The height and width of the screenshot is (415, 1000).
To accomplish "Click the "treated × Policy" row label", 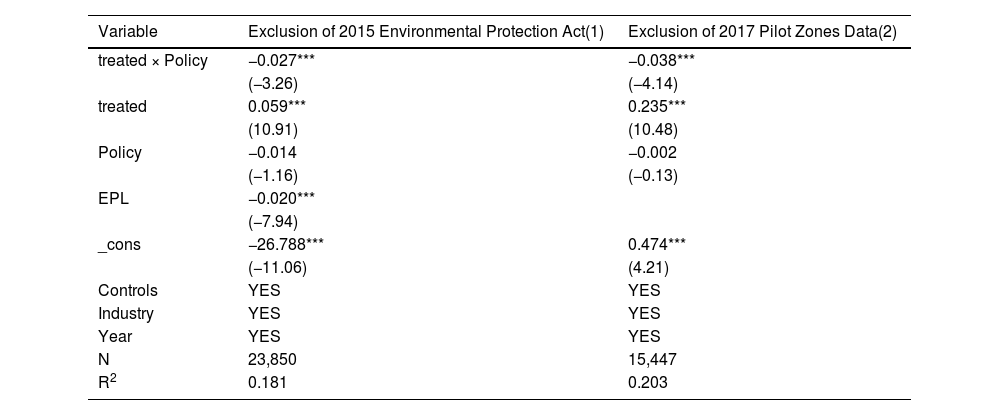I will [x=153, y=61].
